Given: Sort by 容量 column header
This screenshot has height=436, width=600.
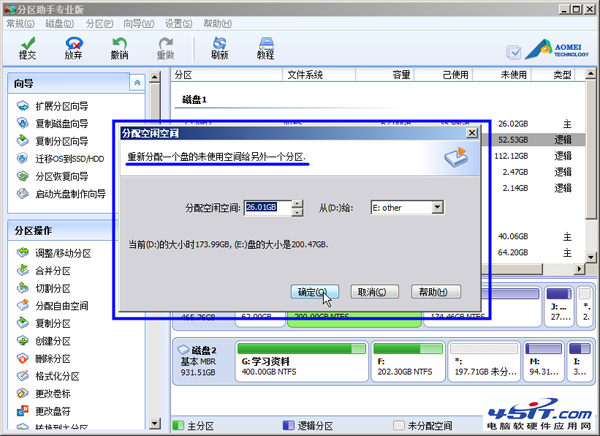Looking at the screenshot, I should [385, 75].
